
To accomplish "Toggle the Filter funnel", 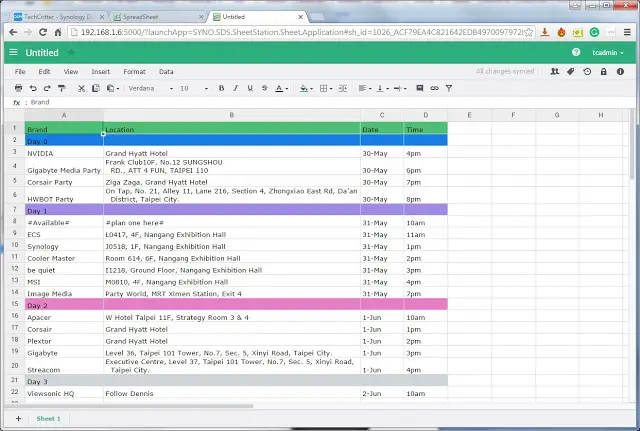I will pos(449,88).
